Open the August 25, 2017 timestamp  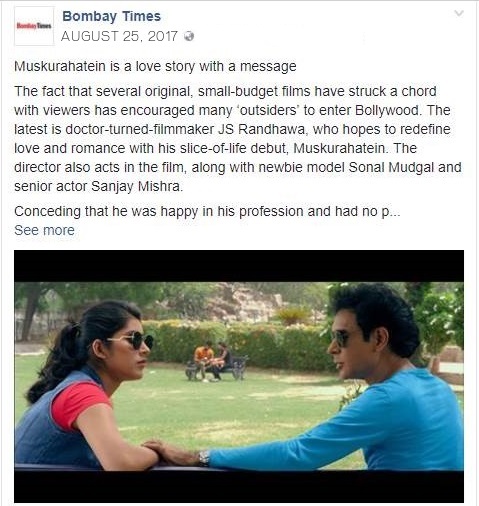119,36
